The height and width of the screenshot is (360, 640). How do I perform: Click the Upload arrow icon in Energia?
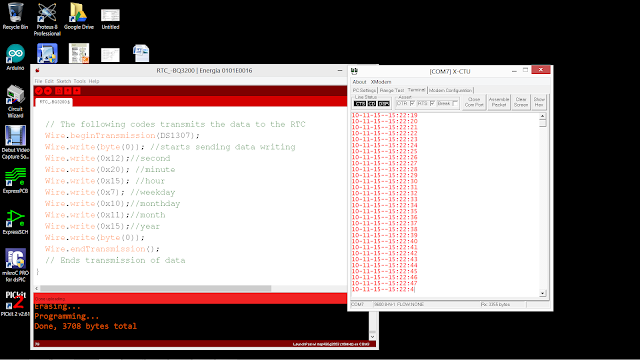click(48, 91)
